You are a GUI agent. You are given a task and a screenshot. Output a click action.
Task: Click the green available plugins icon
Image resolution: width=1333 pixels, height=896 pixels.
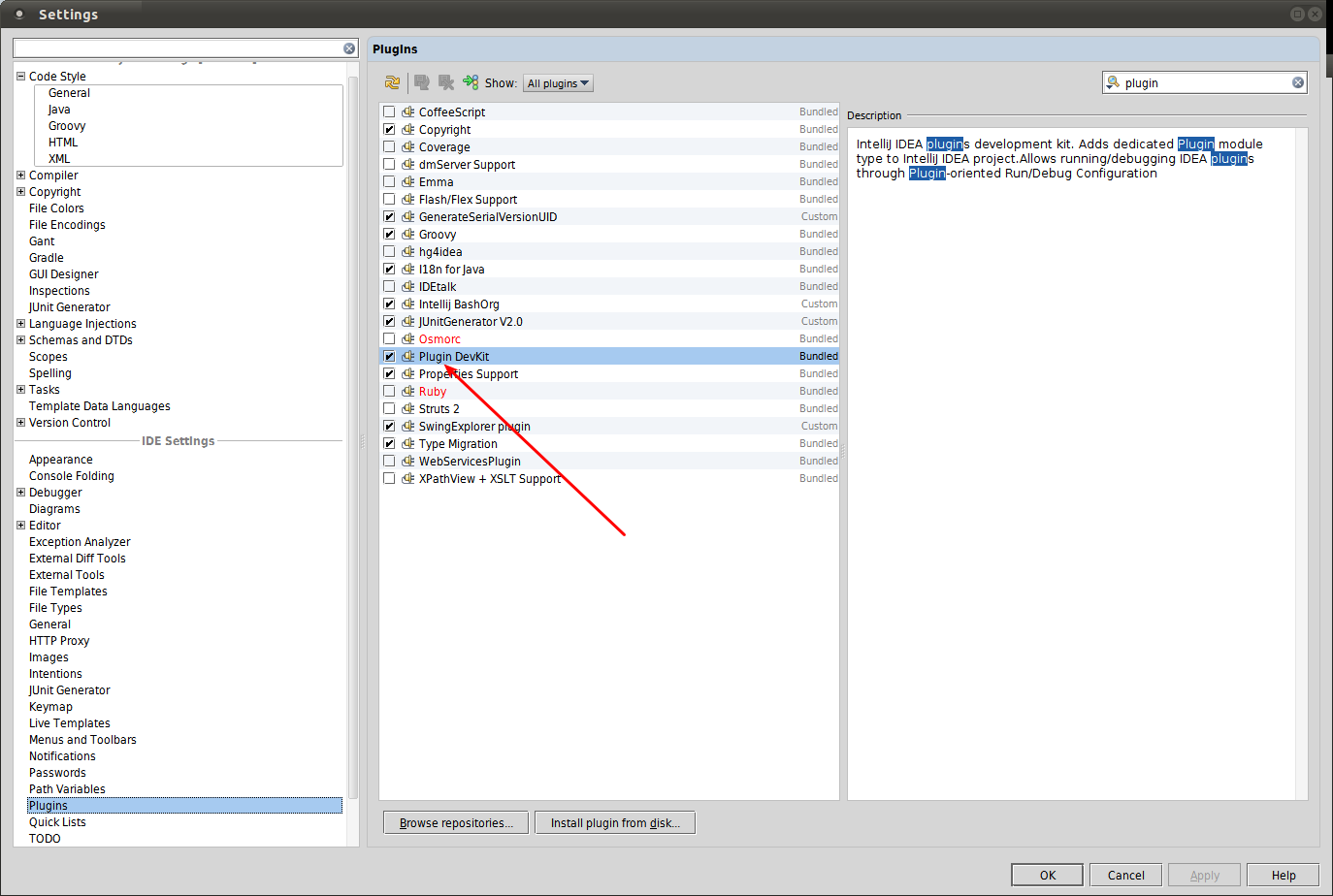click(x=471, y=82)
